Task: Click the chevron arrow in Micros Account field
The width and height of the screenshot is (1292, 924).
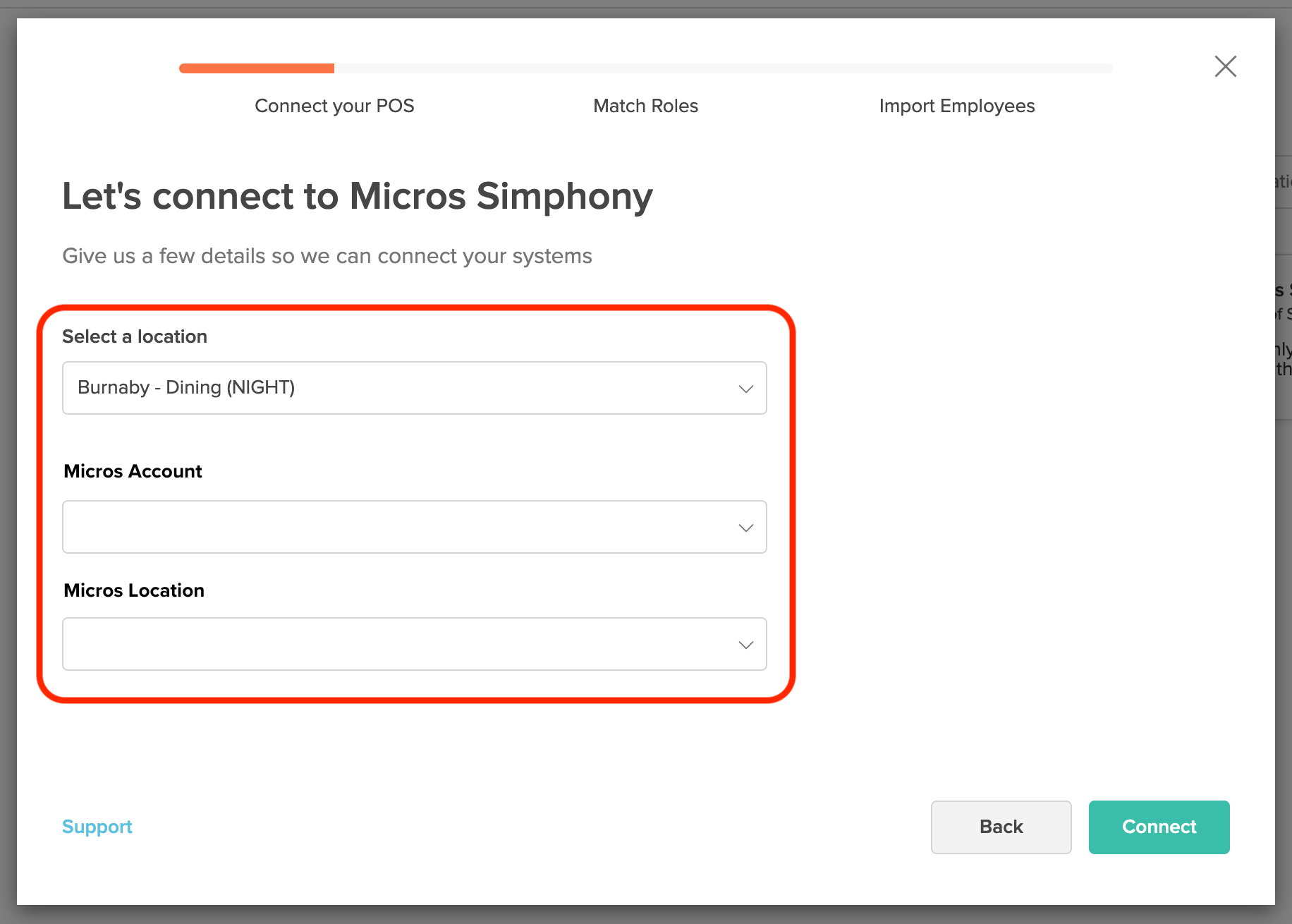Action: point(745,528)
